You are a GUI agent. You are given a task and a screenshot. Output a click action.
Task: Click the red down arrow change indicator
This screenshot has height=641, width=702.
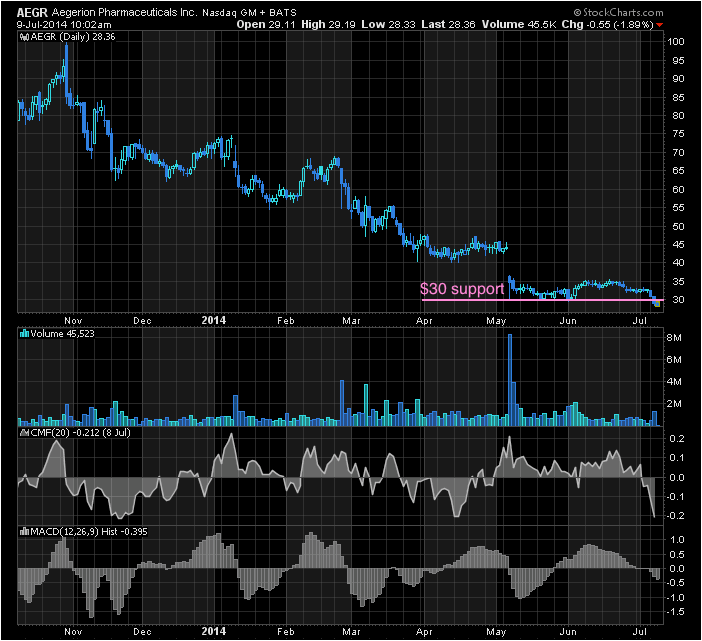click(659, 25)
